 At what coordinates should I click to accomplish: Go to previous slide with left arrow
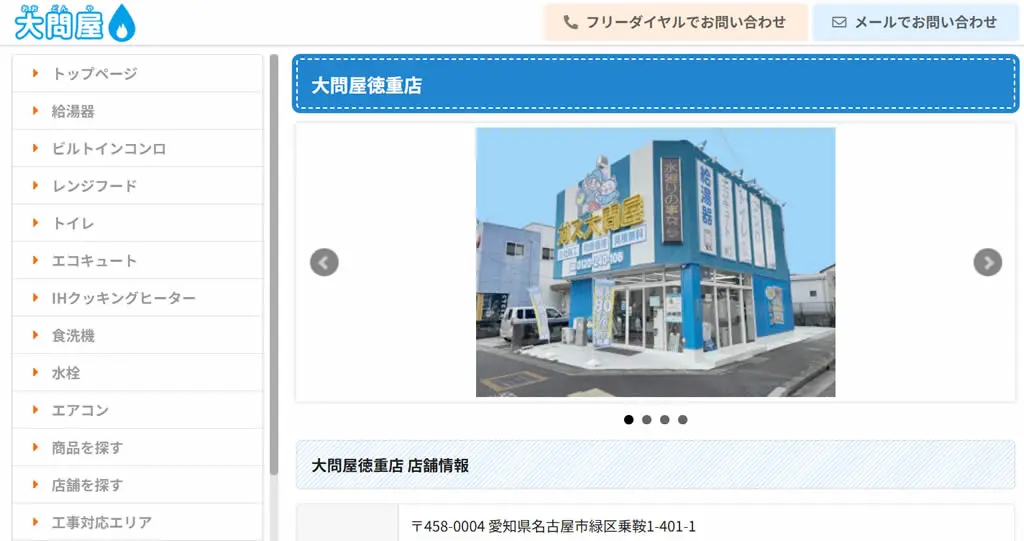[x=324, y=262]
